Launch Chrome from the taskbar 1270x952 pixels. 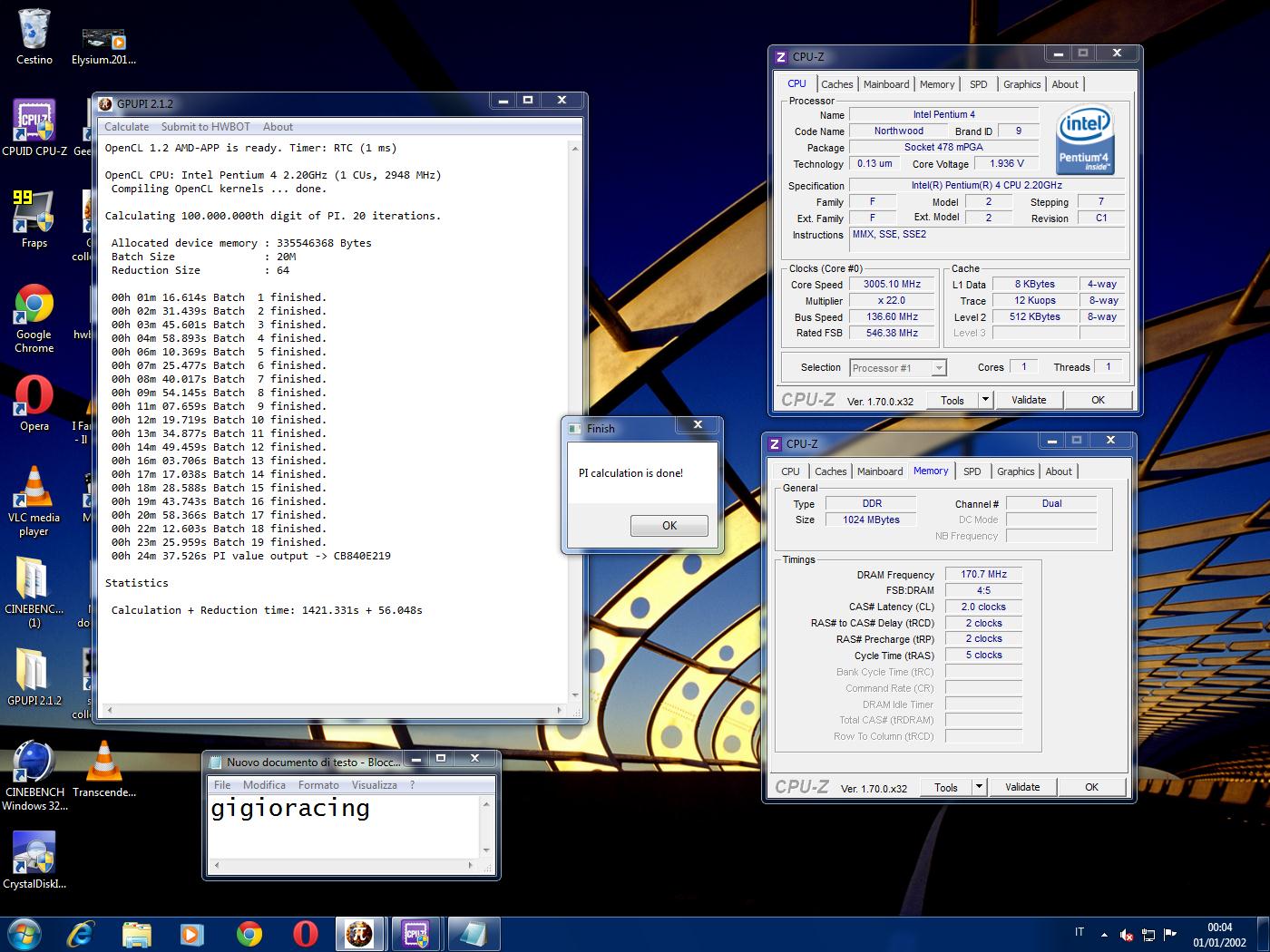pyautogui.click(x=249, y=934)
